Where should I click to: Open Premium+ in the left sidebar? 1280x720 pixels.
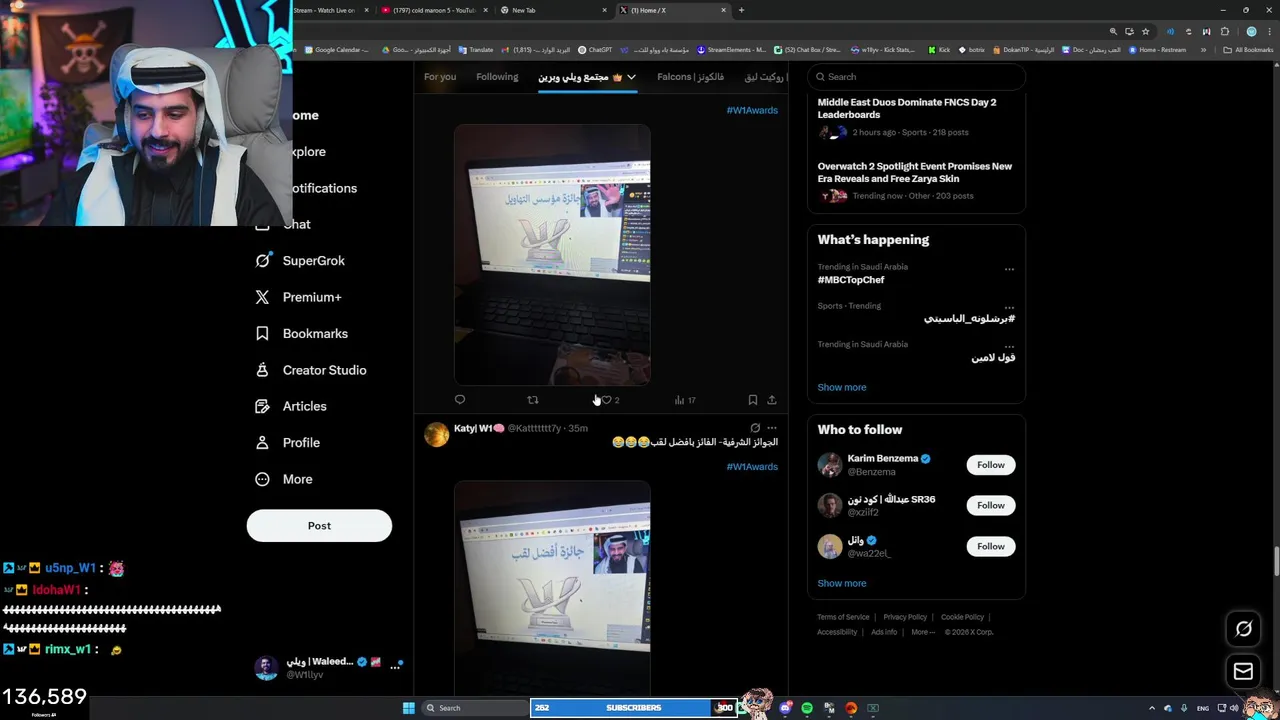[x=299, y=297]
